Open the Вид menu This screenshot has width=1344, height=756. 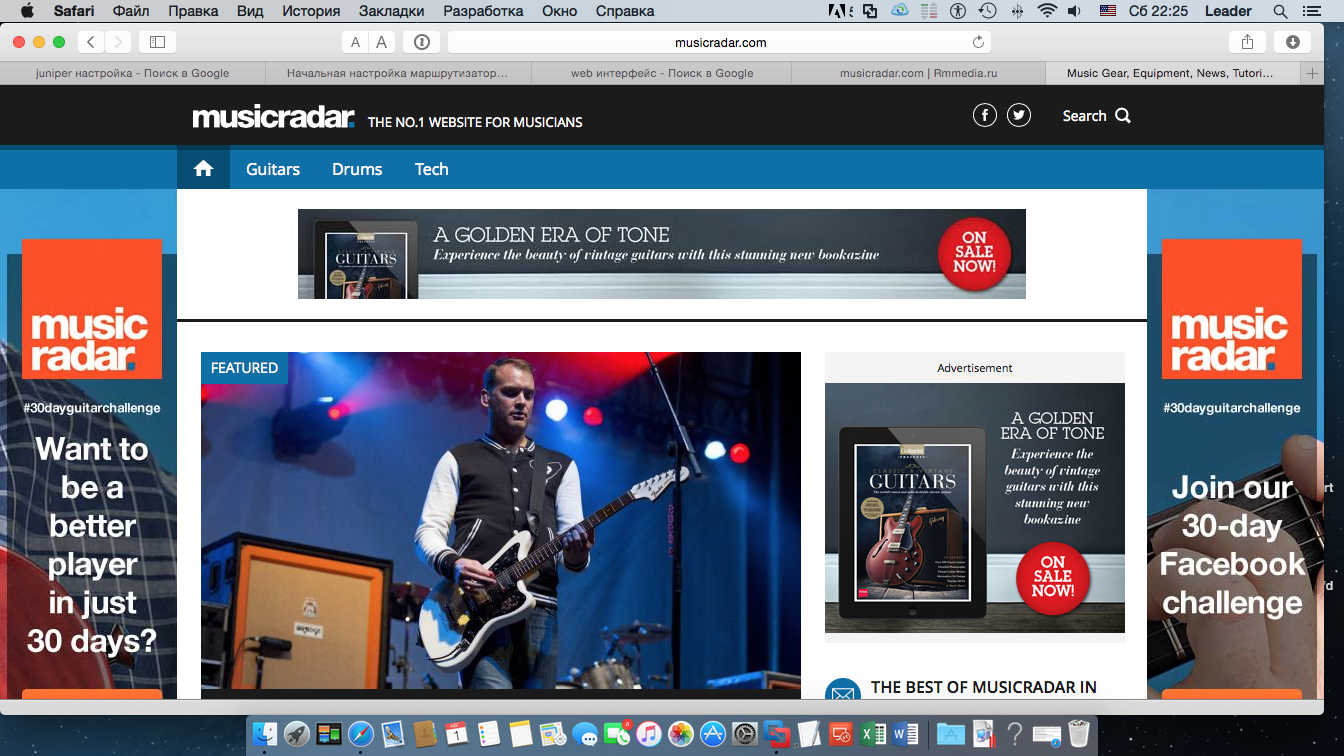pos(250,11)
